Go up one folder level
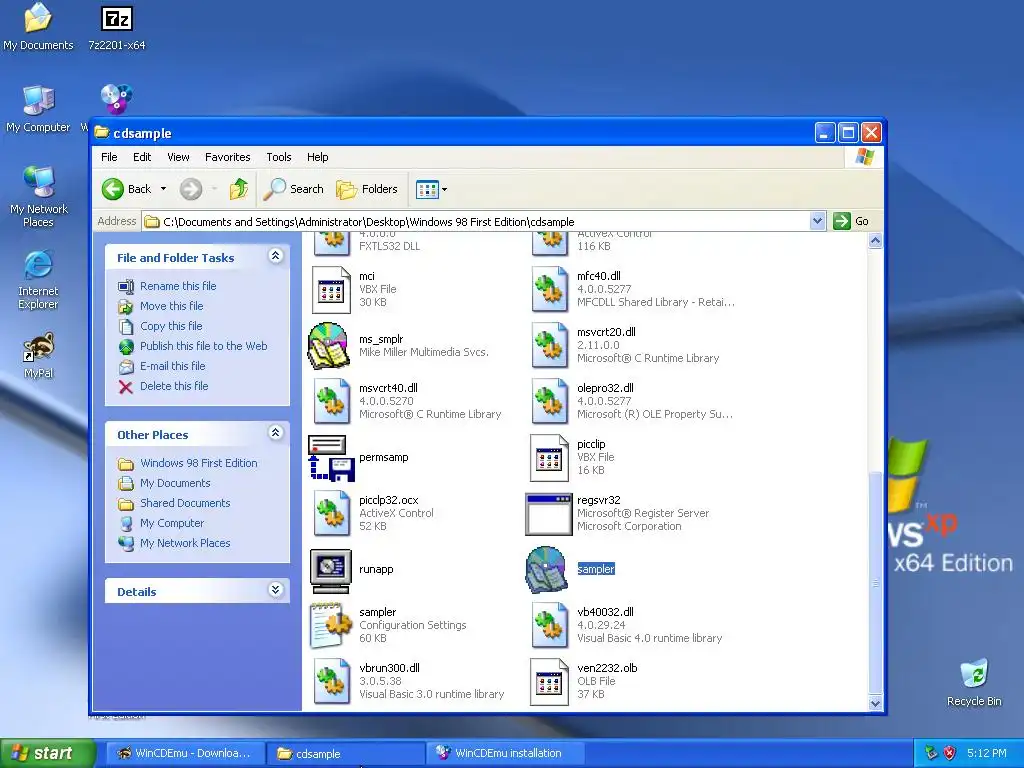The height and width of the screenshot is (768, 1024). (x=239, y=189)
